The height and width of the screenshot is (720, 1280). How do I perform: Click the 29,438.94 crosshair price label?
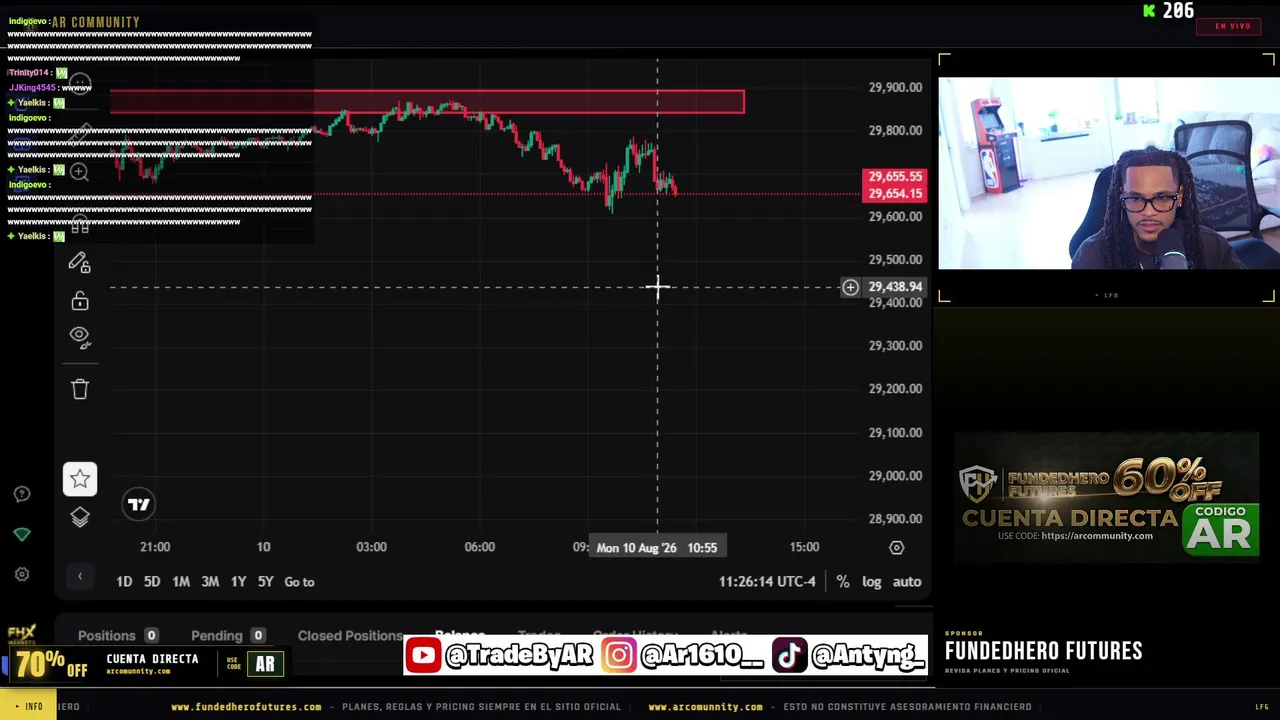(x=895, y=287)
